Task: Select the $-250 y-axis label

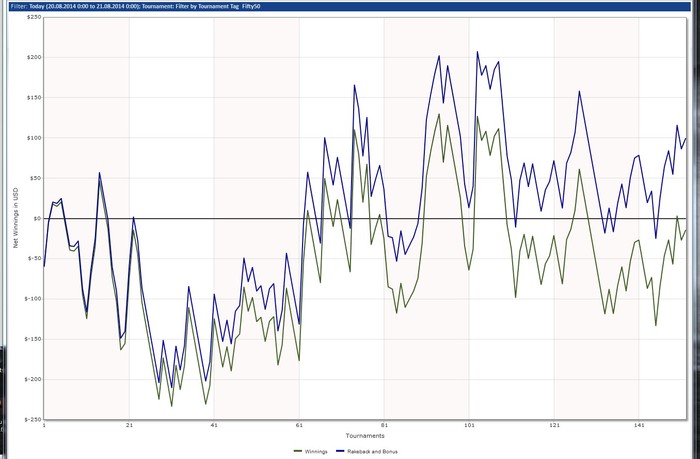Action: click(33, 419)
